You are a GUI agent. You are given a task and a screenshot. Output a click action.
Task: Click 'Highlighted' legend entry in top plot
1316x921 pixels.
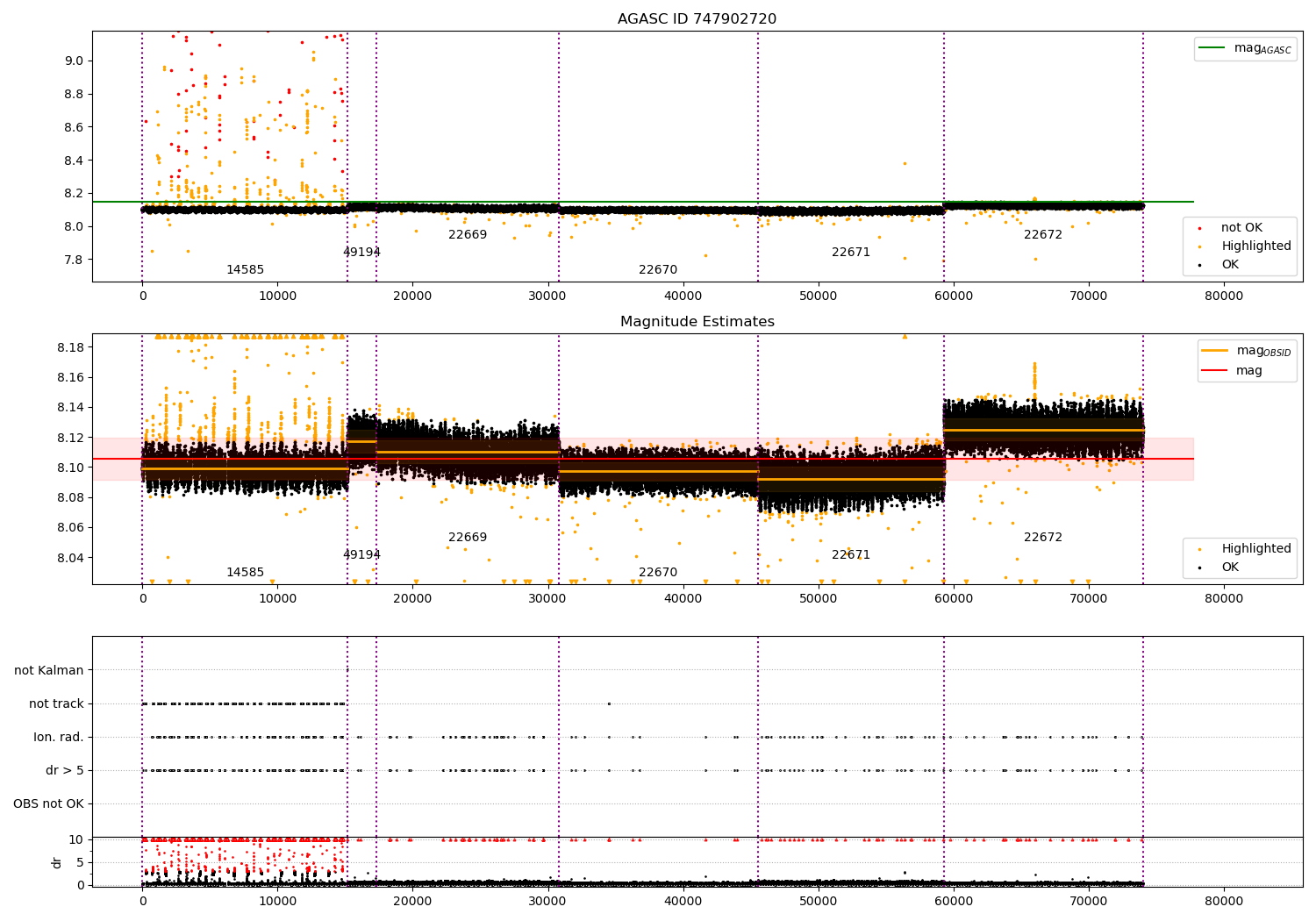click(x=1245, y=246)
